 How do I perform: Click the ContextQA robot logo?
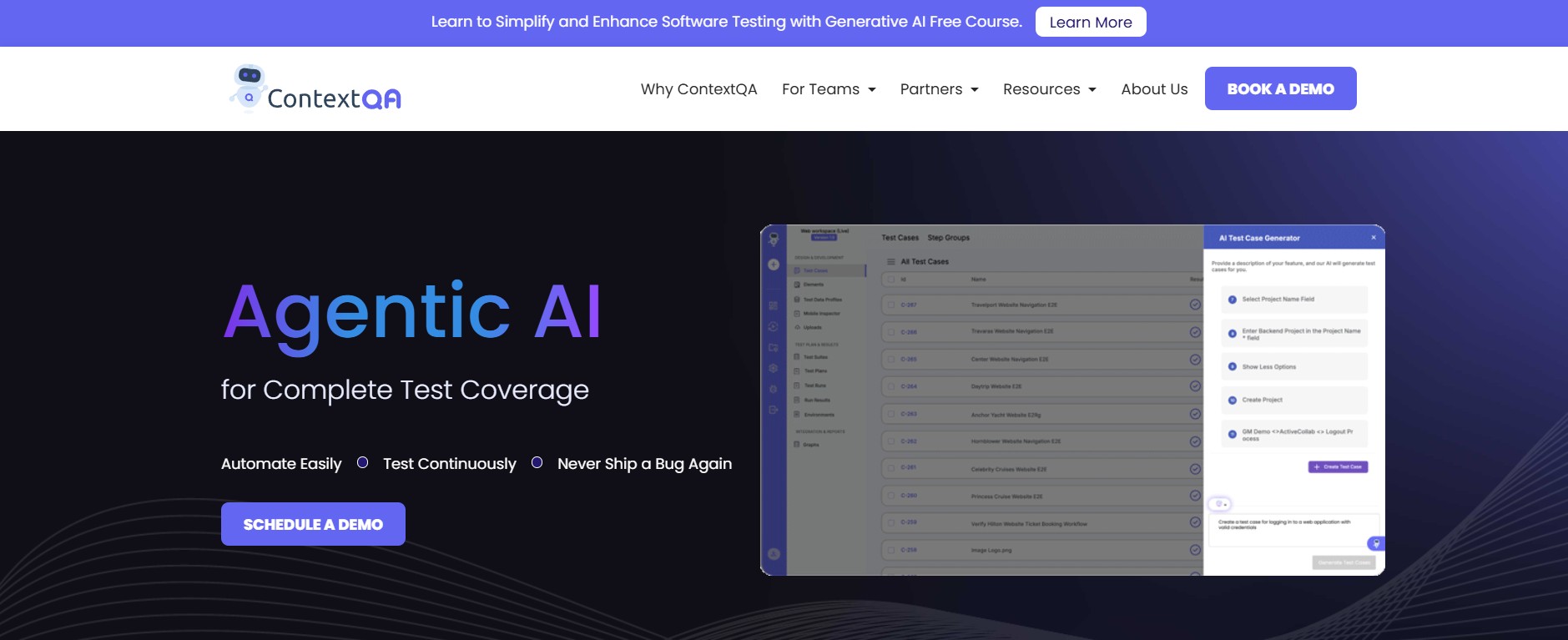[315, 88]
